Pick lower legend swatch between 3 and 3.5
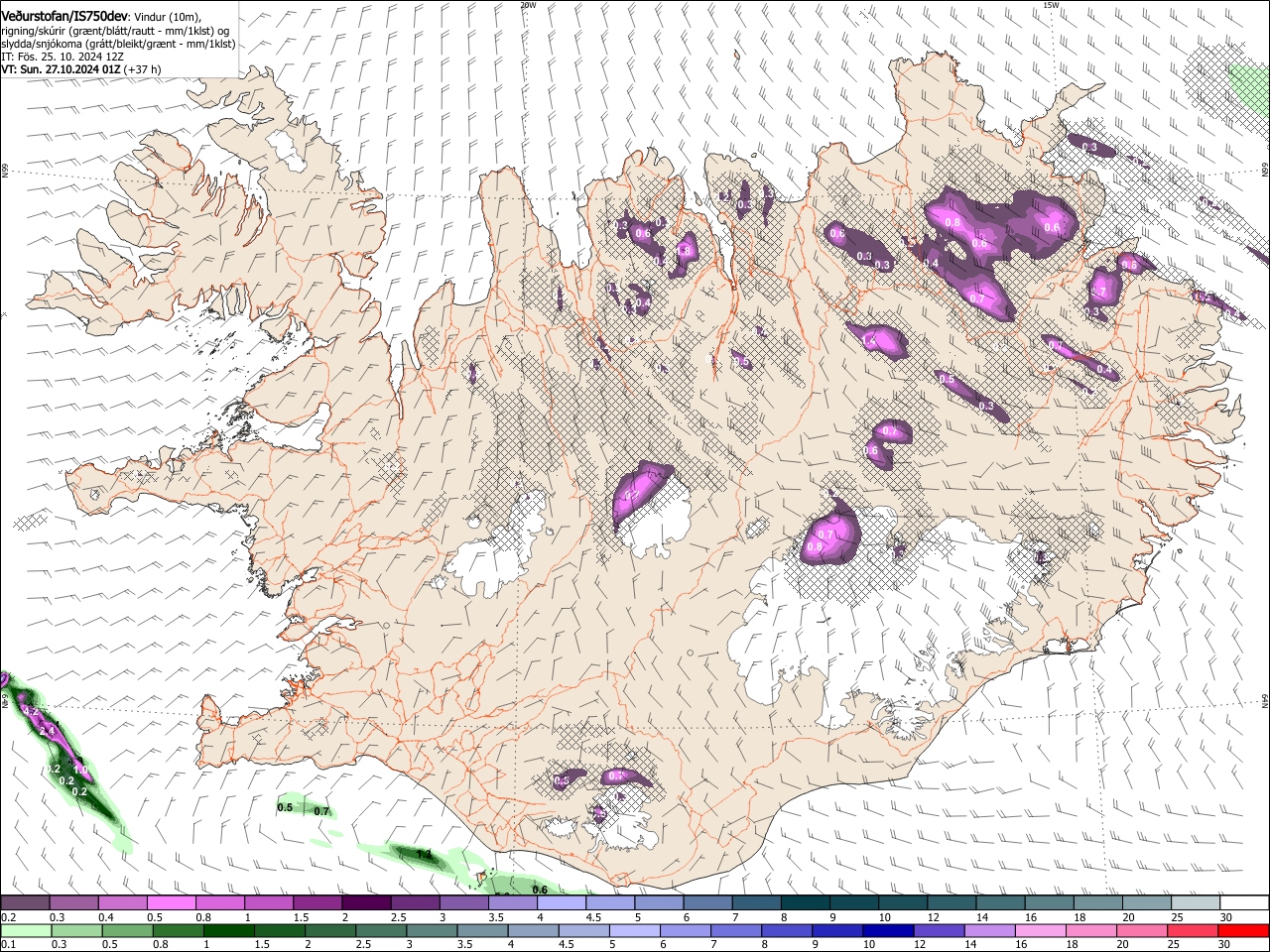The height and width of the screenshot is (952, 1270). click(431, 931)
